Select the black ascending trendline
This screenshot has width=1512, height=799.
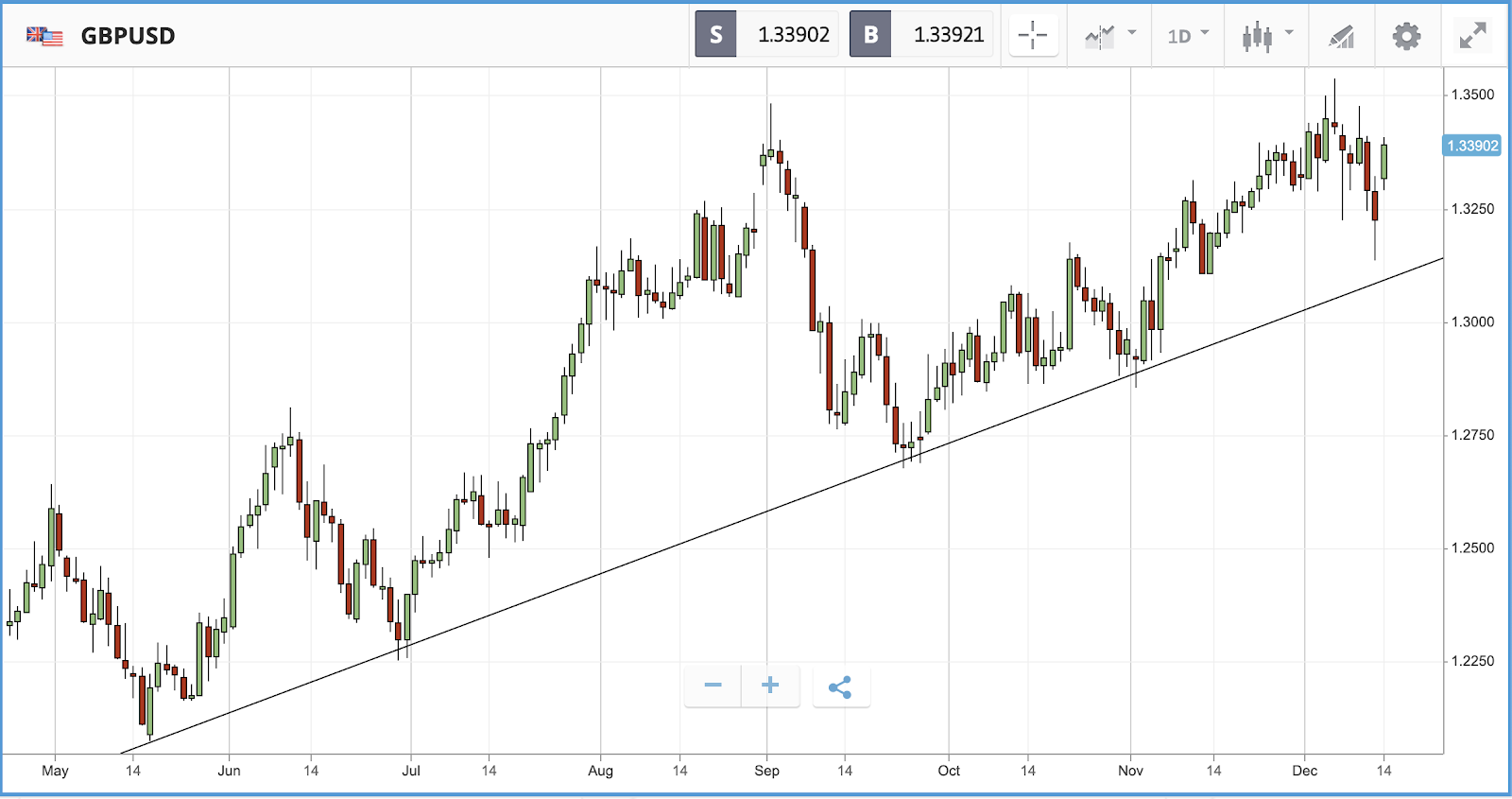coord(782,506)
